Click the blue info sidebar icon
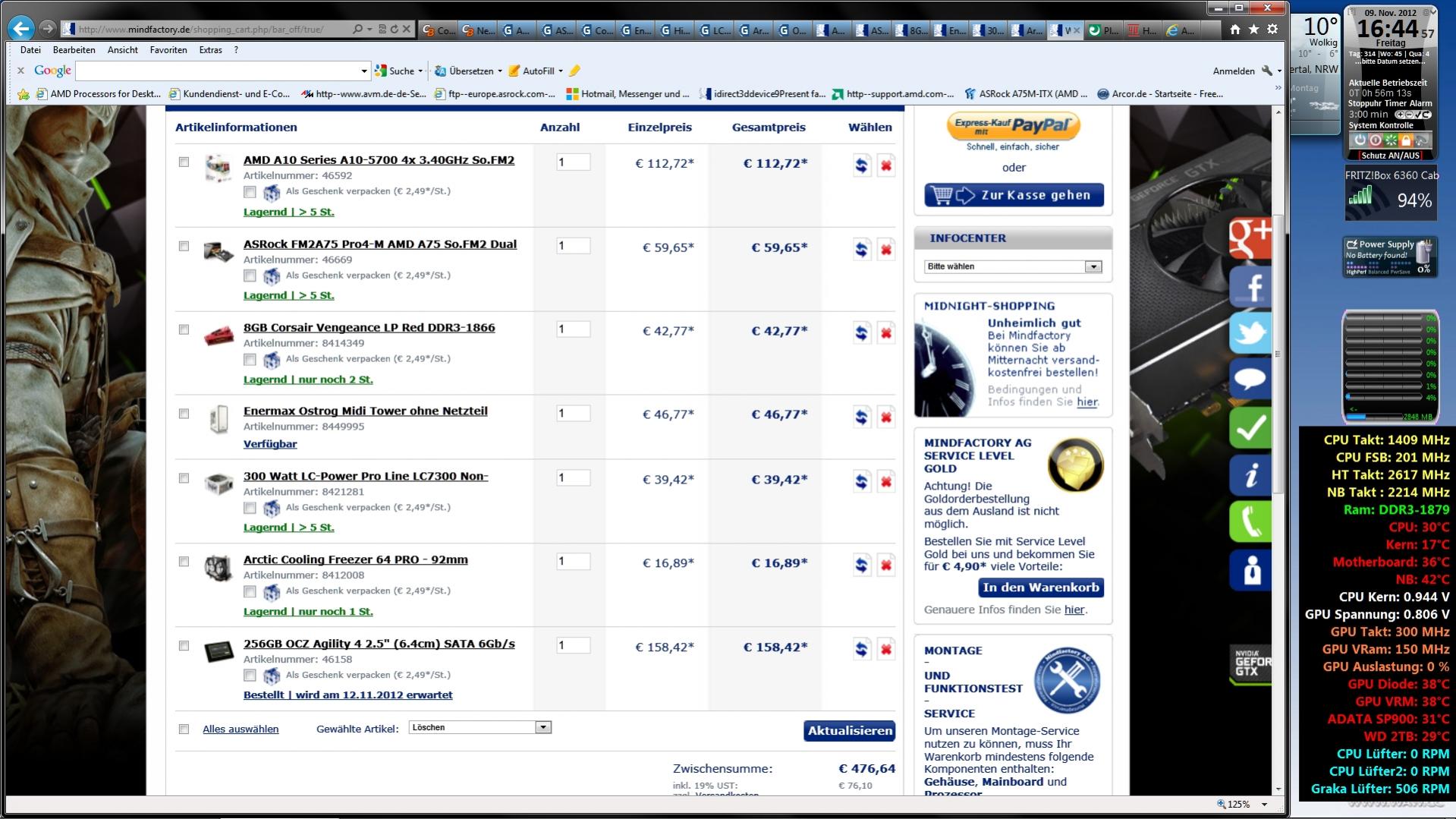 [1250, 474]
